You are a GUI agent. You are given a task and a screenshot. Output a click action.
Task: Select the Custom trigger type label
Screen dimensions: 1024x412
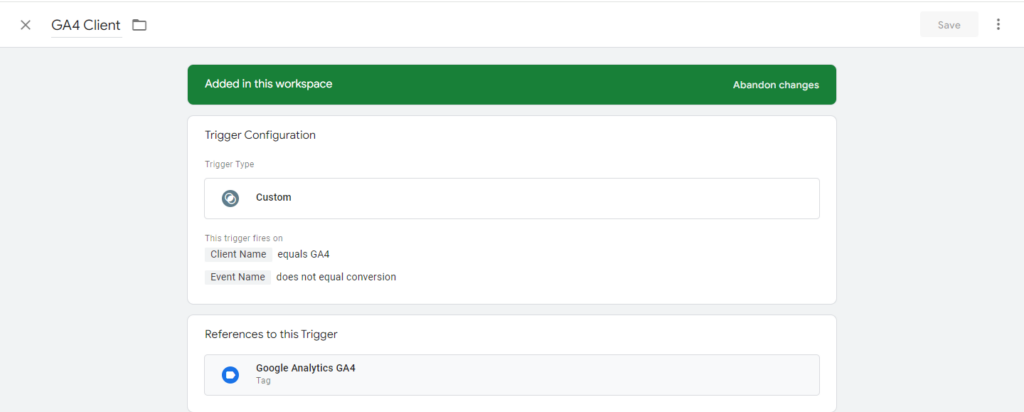pyautogui.click(x=273, y=198)
